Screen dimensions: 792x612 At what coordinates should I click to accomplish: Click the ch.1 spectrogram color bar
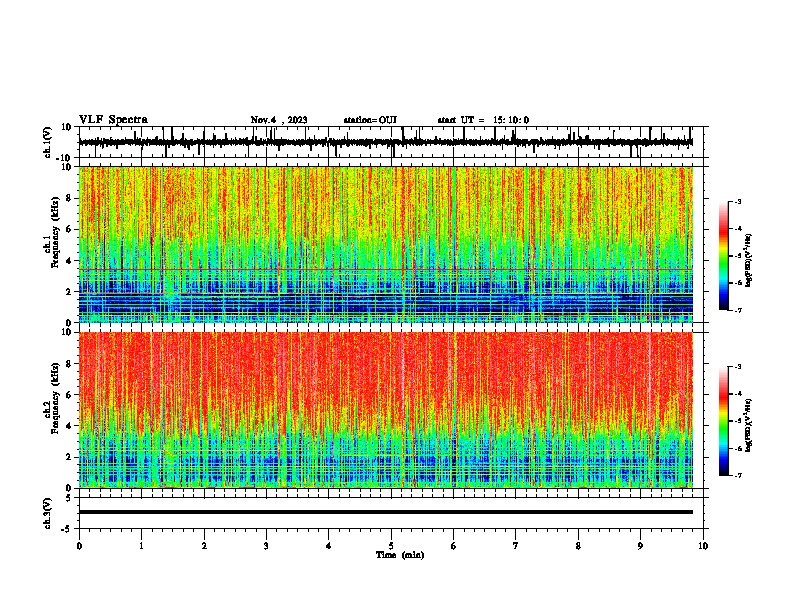(x=723, y=256)
